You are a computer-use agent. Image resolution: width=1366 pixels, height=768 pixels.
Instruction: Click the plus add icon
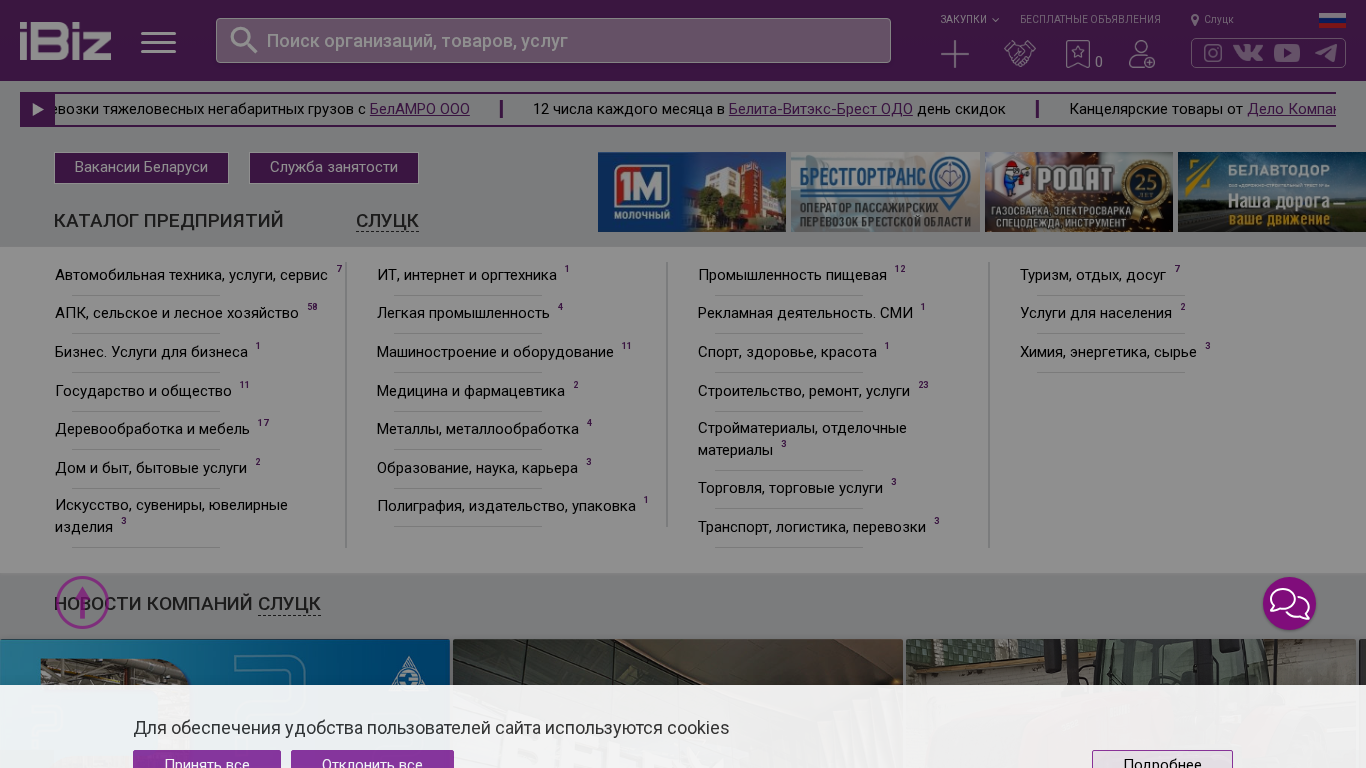coord(955,54)
